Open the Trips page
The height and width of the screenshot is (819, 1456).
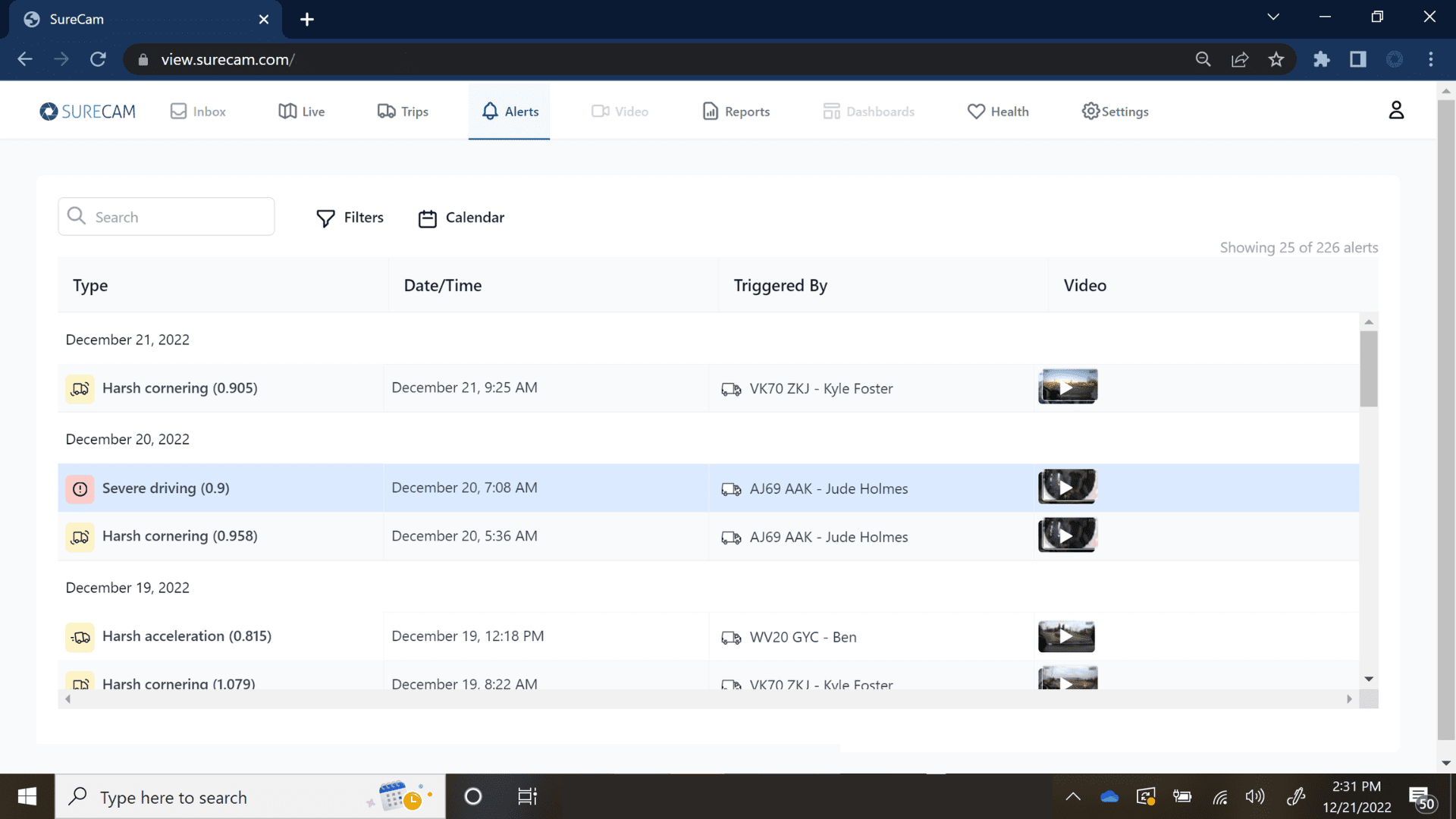tap(403, 111)
